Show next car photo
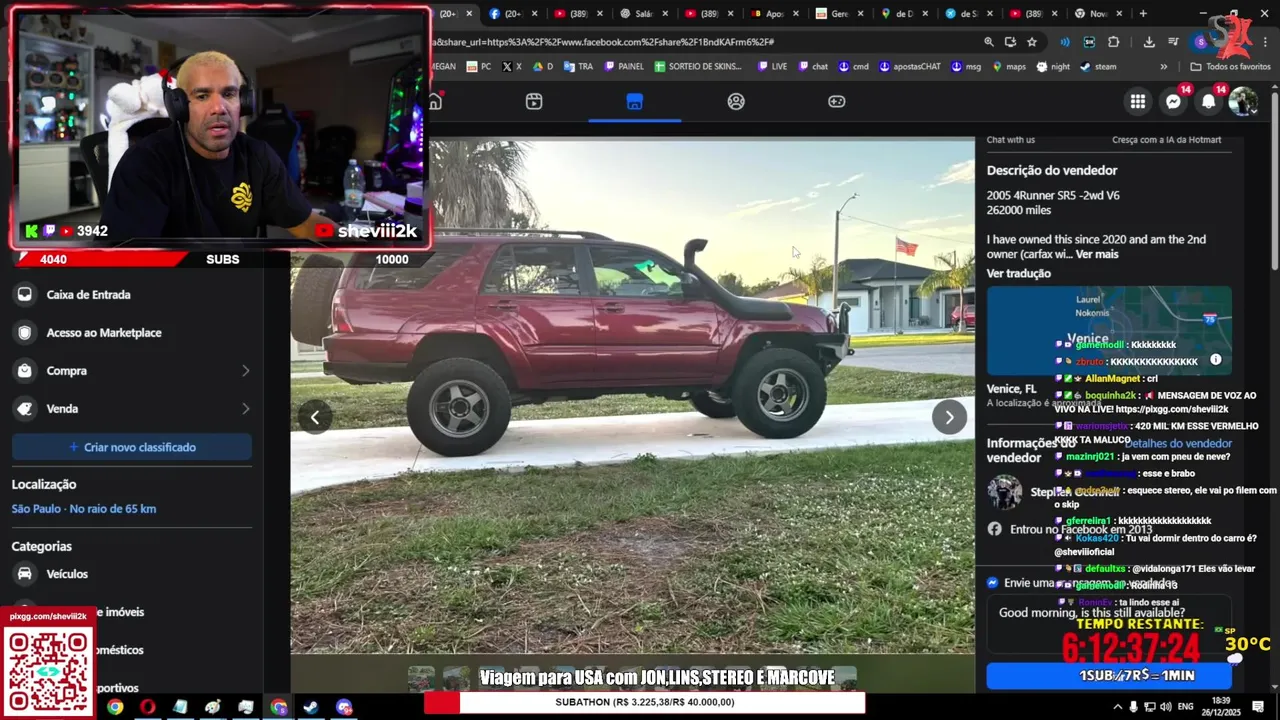Image resolution: width=1280 pixels, height=720 pixels. pos(949,417)
